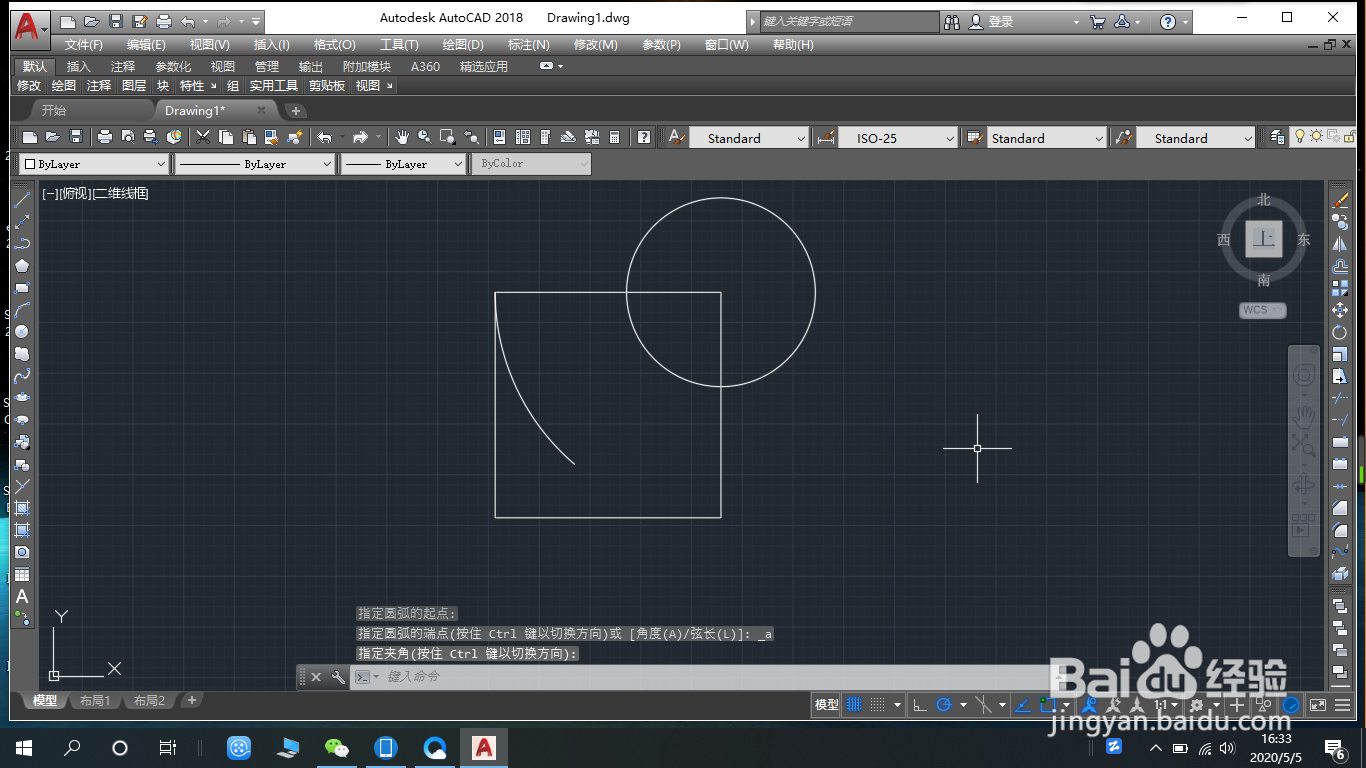Open the Dimension Style manager icon
1366x768 pixels.
pos(825,138)
